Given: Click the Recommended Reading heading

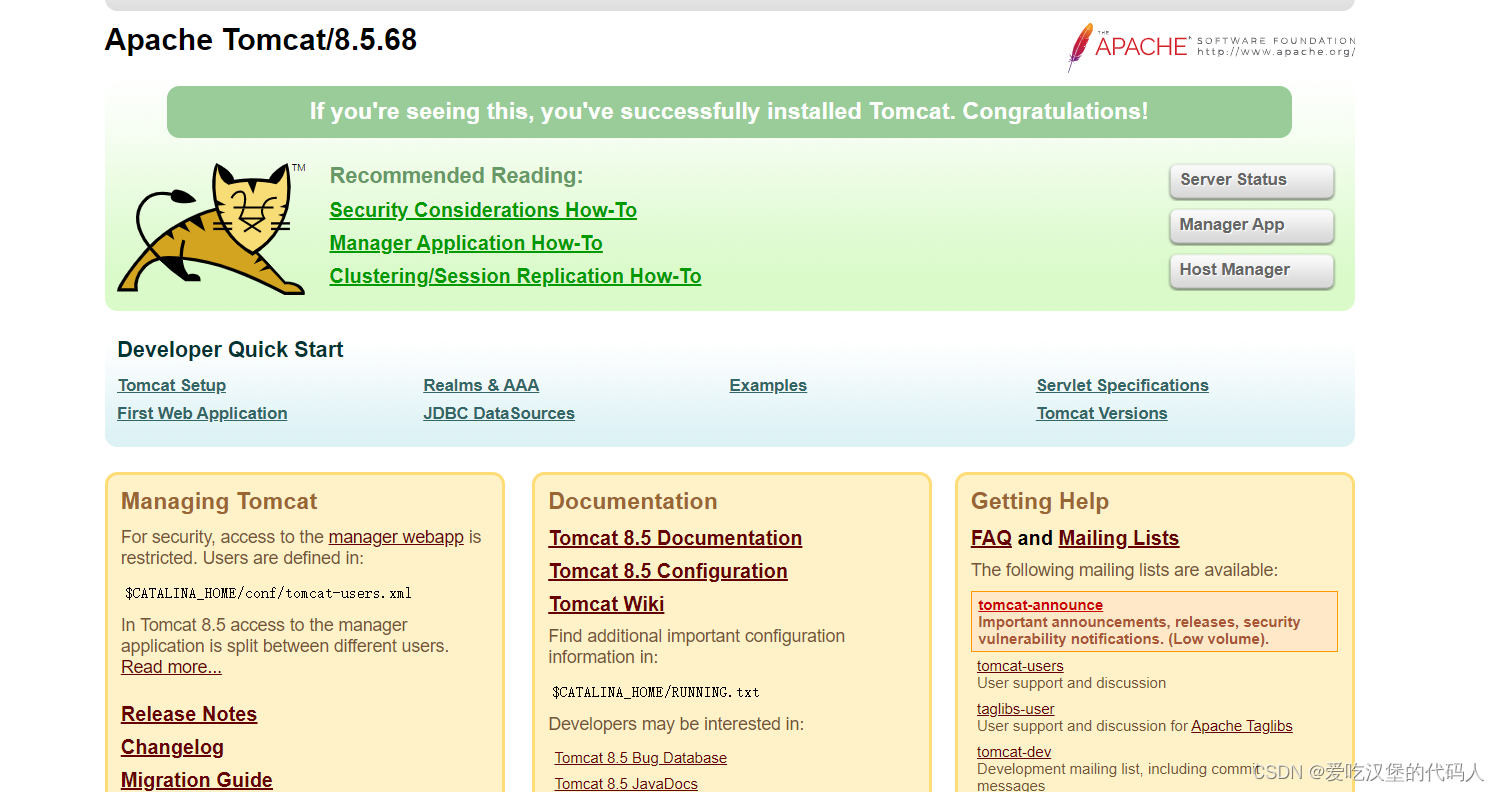Looking at the screenshot, I should pyautogui.click(x=456, y=176).
